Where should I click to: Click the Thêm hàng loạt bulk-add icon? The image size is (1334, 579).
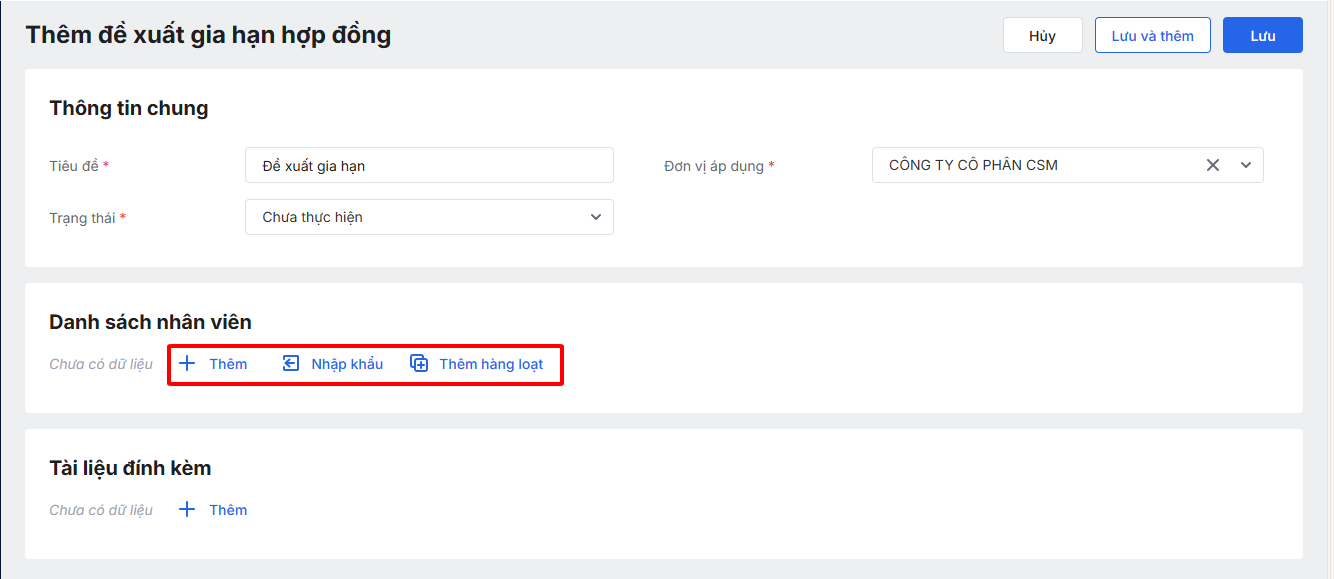click(419, 363)
